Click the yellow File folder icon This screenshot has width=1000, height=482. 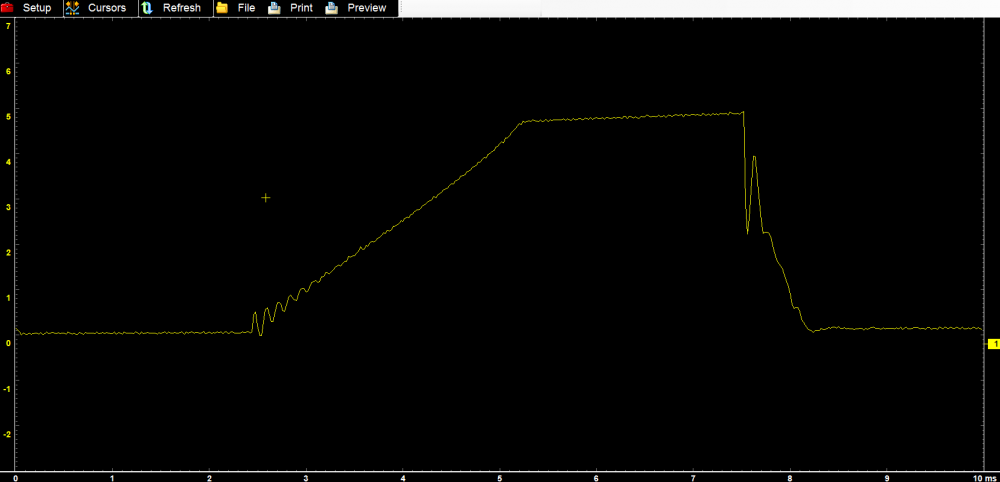(222, 8)
